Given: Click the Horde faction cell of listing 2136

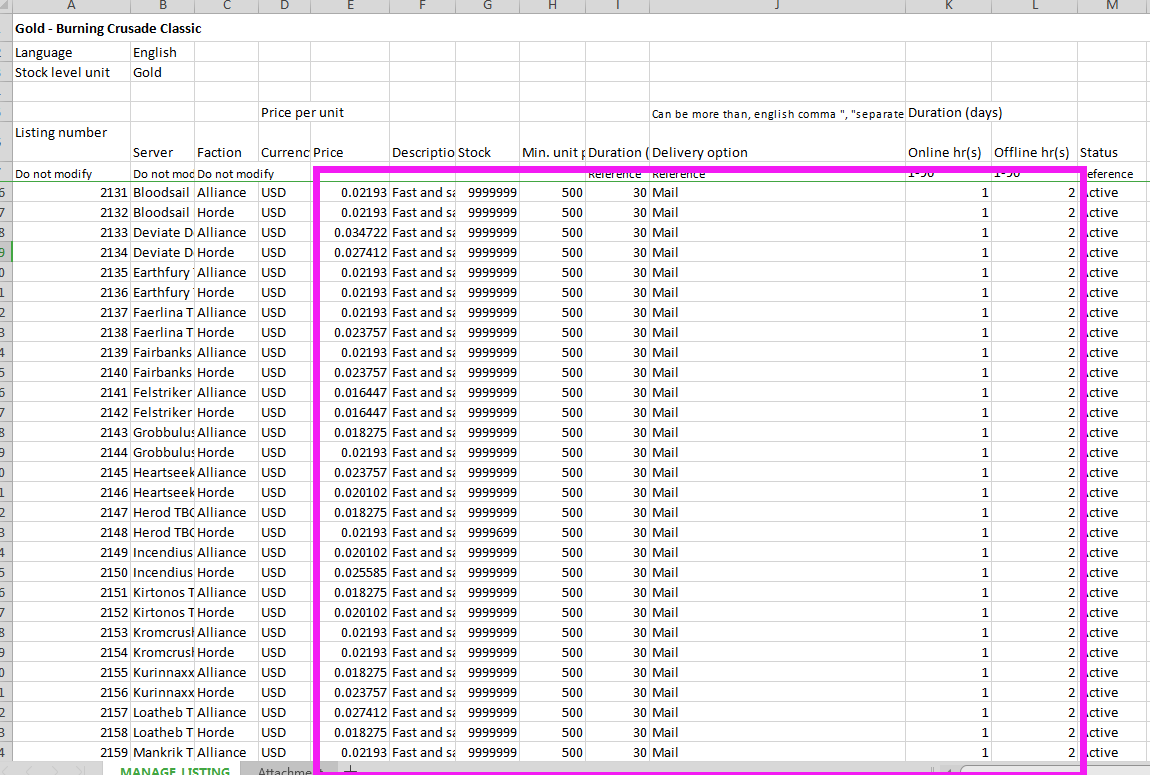Looking at the screenshot, I should pyautogui.click(x=226, y=293).
